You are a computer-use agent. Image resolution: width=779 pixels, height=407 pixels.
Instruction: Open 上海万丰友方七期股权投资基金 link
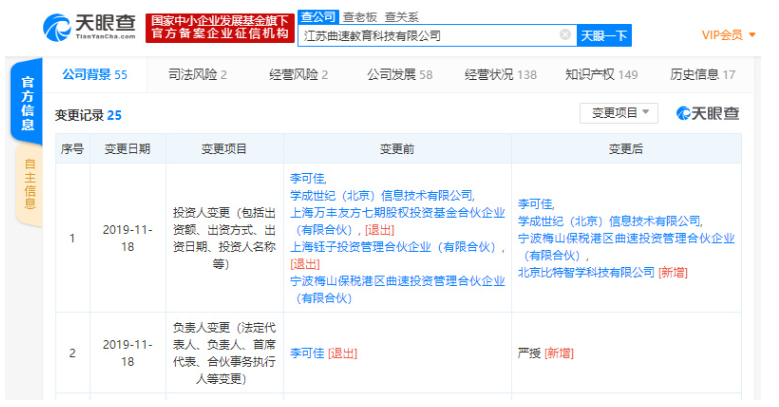(x=397, y=221)
